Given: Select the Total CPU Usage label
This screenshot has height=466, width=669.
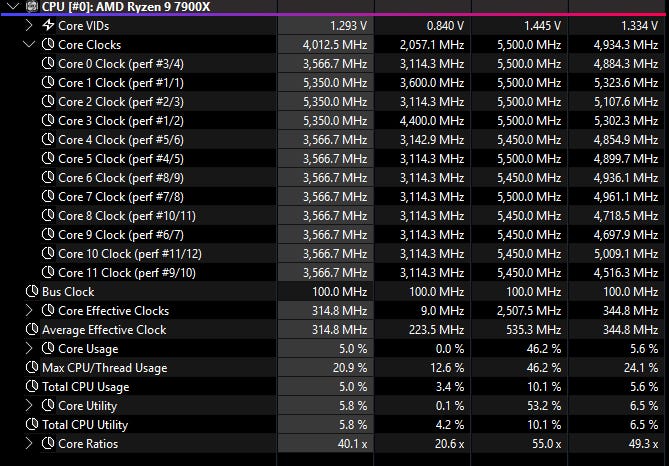Looking at the screenshot, I should pos(85,387).
